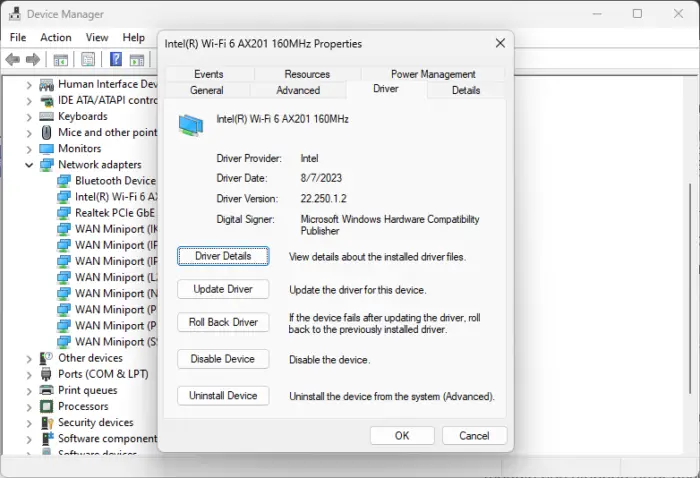Click the Uninstall Device button
This screenshot has width=700, height=478.
point(223,395)
